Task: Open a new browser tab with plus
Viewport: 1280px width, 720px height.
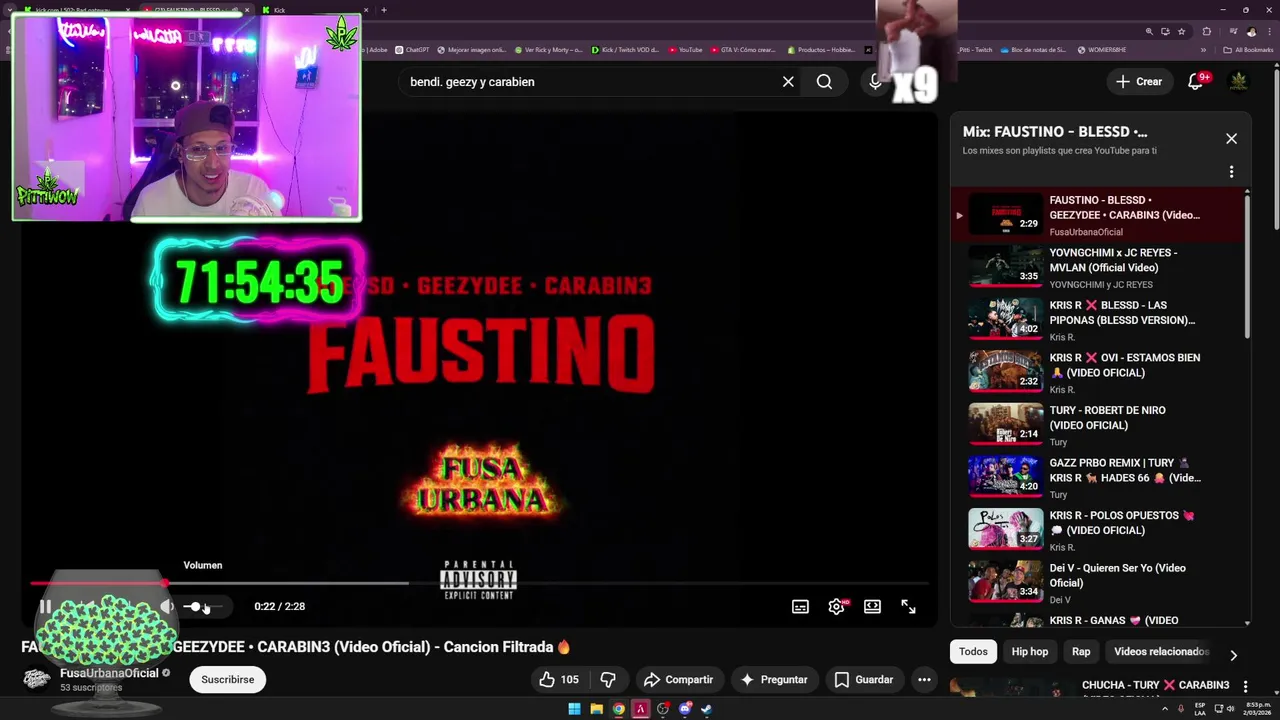Action: point(384,10)
